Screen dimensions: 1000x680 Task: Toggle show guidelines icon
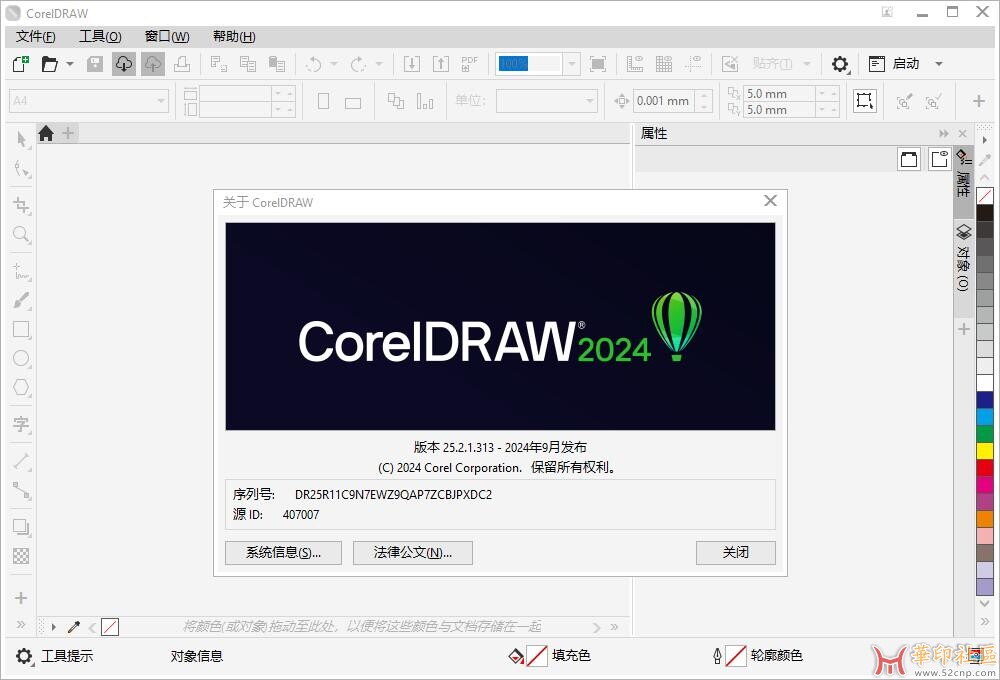(693, 64)
